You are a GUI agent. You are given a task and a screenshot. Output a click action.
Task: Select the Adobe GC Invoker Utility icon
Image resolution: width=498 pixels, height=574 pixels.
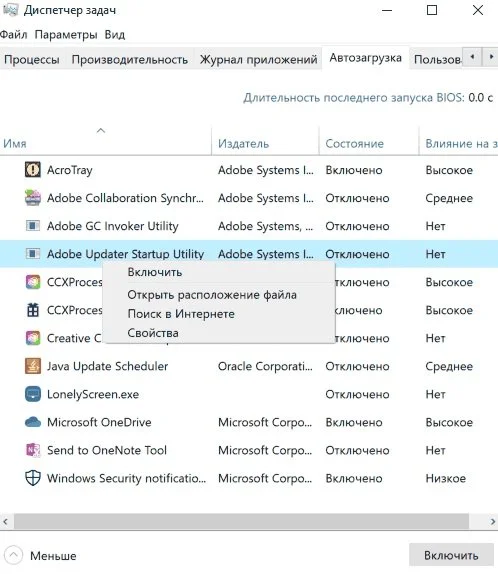click(x=33, y=226)
